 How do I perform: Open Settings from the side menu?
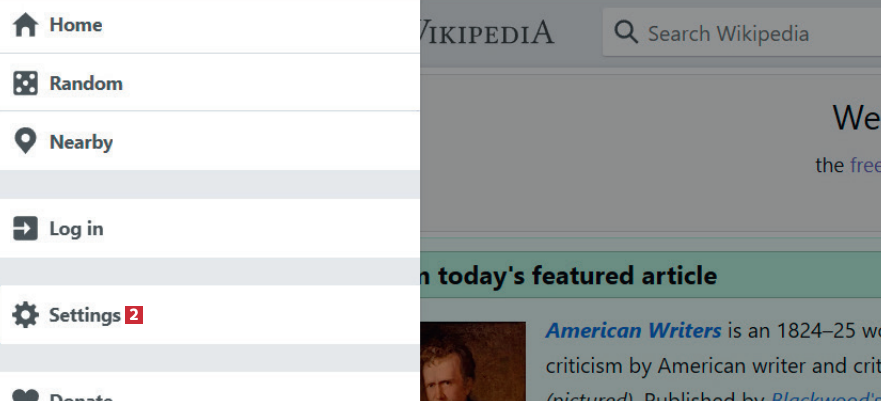pos(85,315)
